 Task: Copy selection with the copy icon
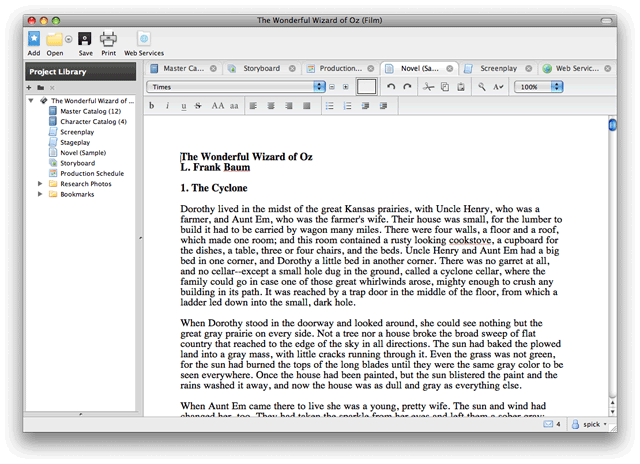point(445,87)
